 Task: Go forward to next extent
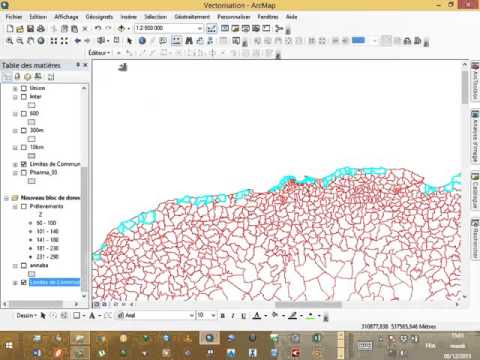coord(87,41)
